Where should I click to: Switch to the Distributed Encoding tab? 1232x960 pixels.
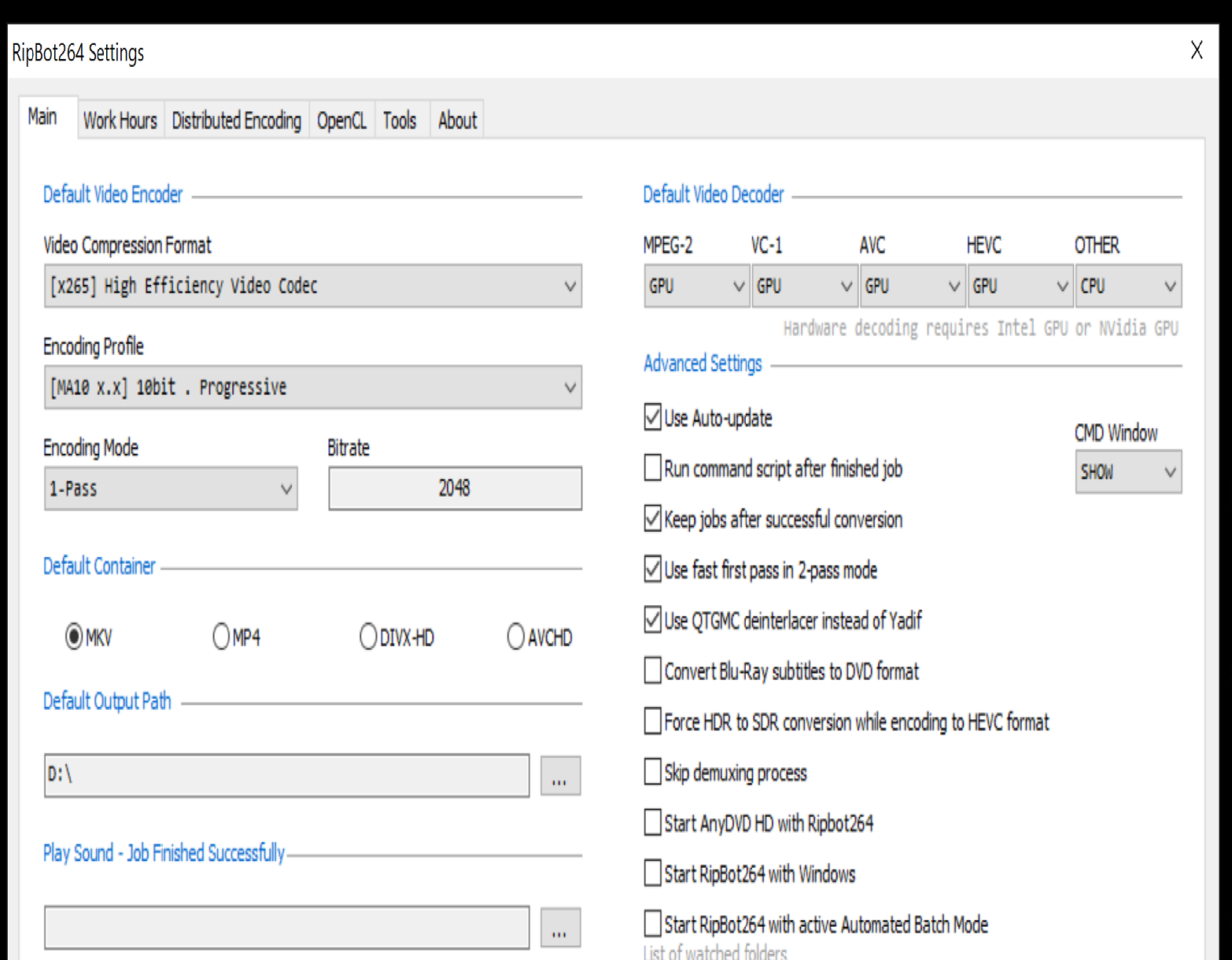(236, 120)
